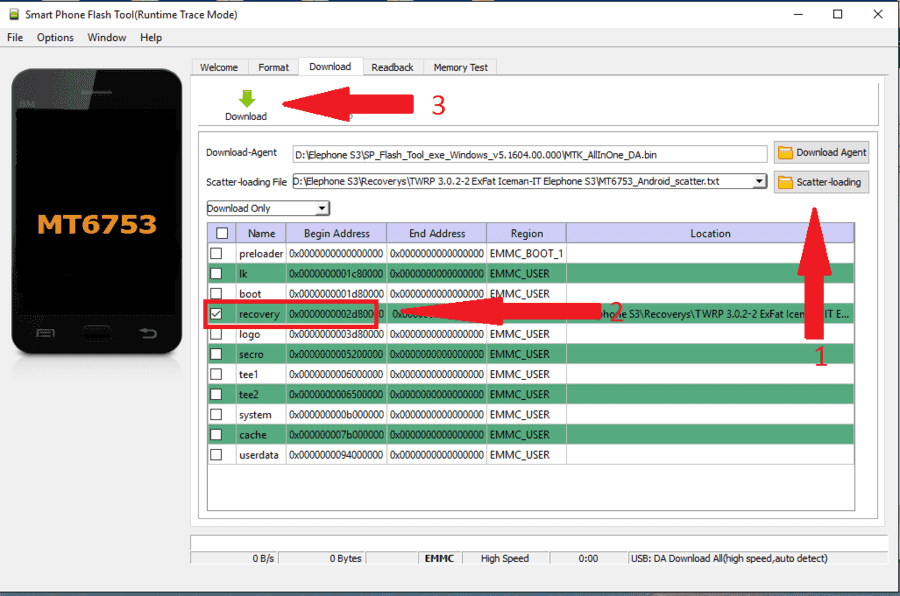The width and height of the screenshot is (900, 596).
Task: Check the tee1 partition checkbox
Action: (216, 374)
